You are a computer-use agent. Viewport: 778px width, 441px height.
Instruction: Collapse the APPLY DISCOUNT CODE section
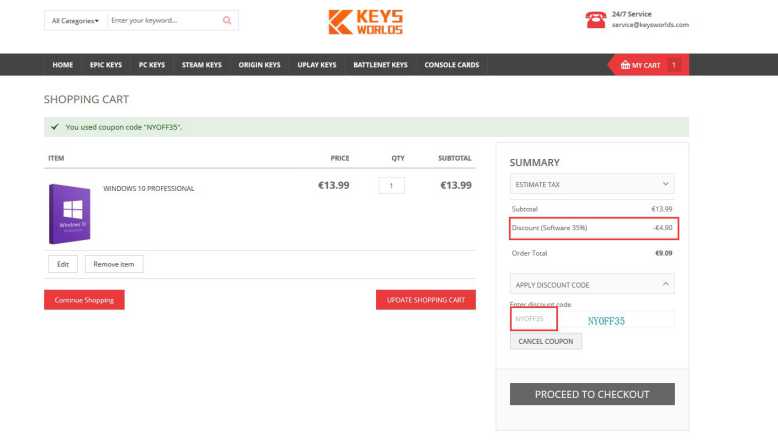point(592,284)
